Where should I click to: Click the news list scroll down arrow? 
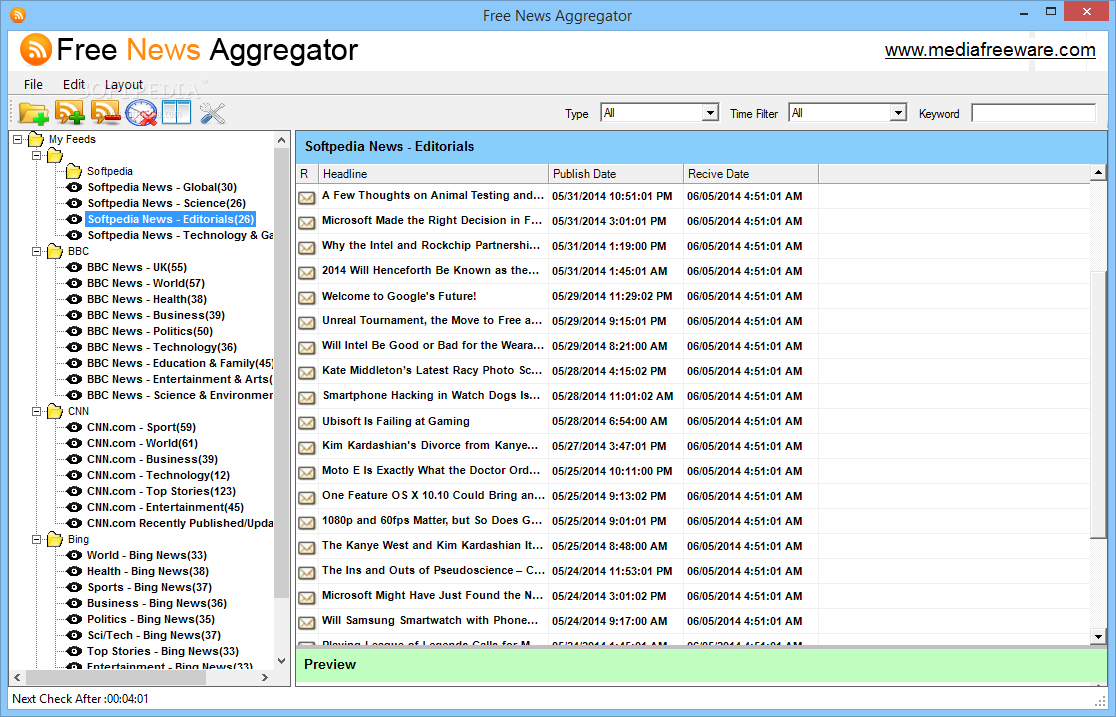coord(1098,637)
